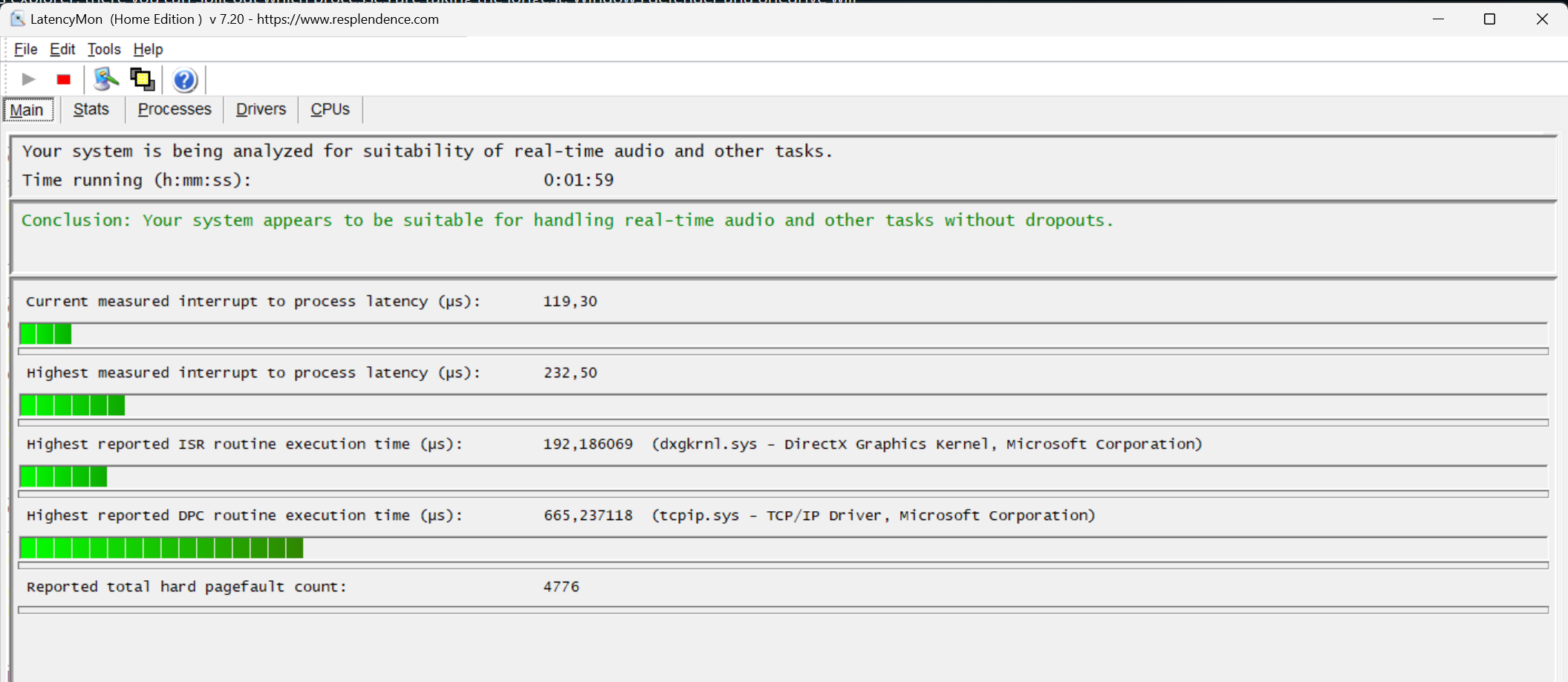
Task: Click the computer-with-brush toolbar icon
Action: coord(106,79)
